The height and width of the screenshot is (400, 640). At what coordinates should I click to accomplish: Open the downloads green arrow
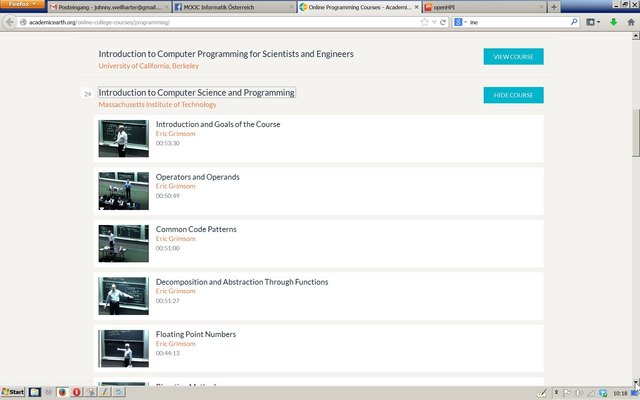[613, 22]
